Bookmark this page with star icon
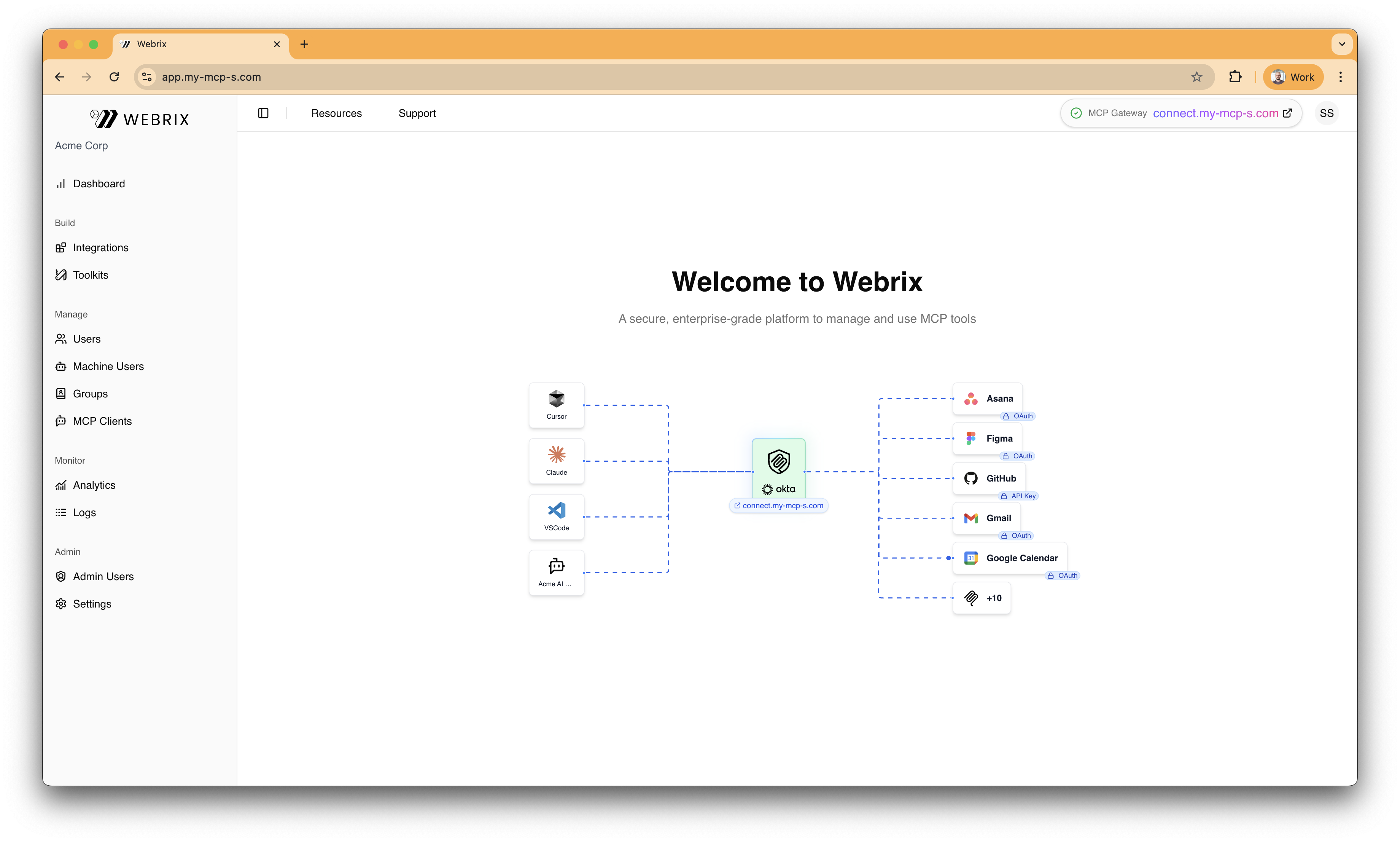The width and height of the screenshot is (1400, 842). point(1196,77)
